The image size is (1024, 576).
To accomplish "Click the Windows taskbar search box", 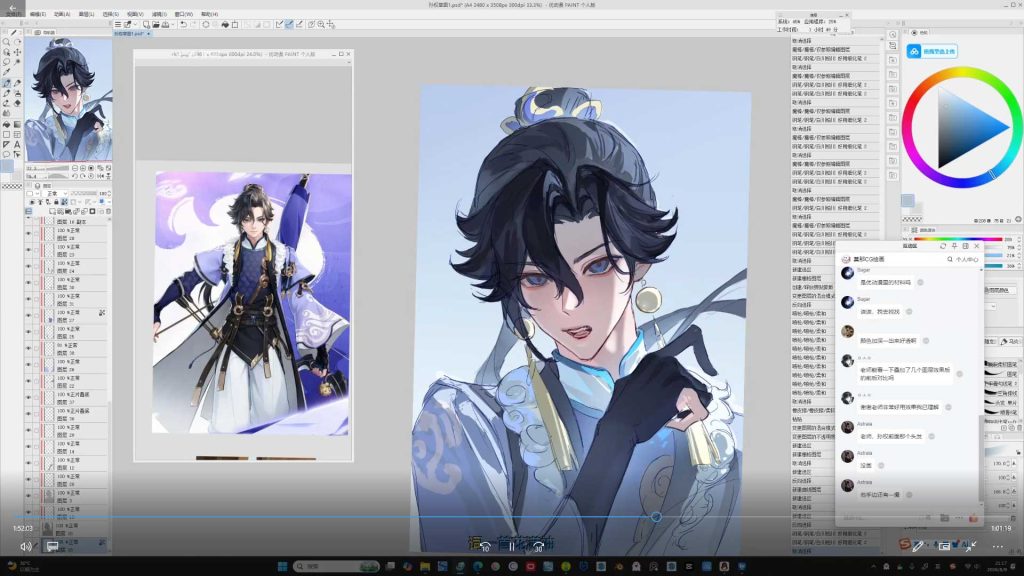I will pyautogui.click(x=336, y=566).
